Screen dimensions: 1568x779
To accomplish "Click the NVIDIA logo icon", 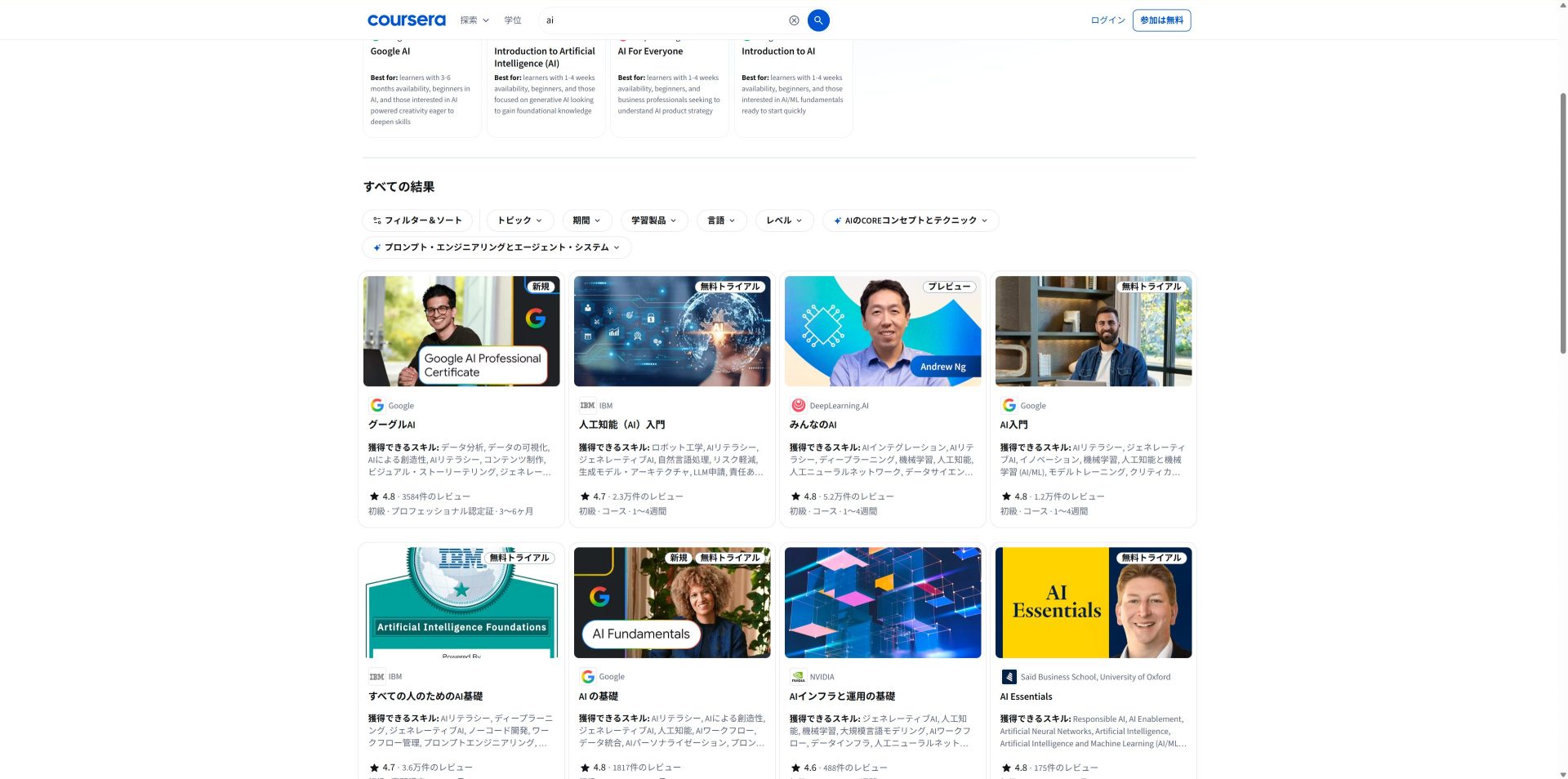I will [798, 677].
